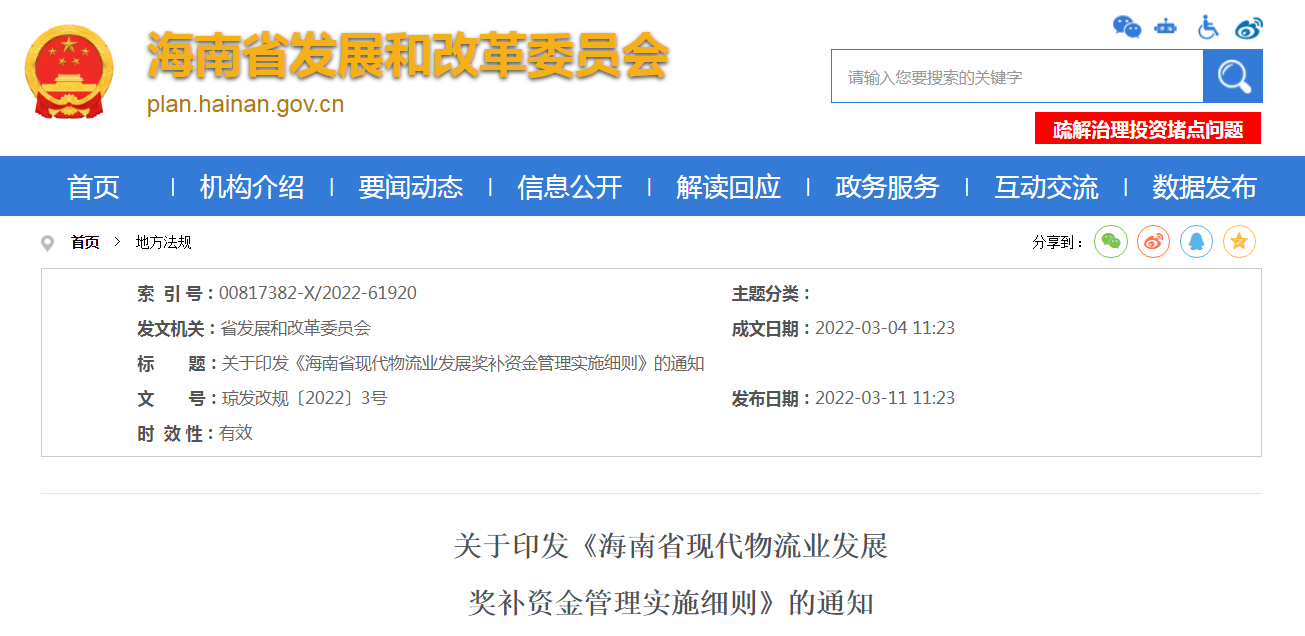Open the 政务服务 menu item
Screen dimensions: 1305x636
coord(887,187)
